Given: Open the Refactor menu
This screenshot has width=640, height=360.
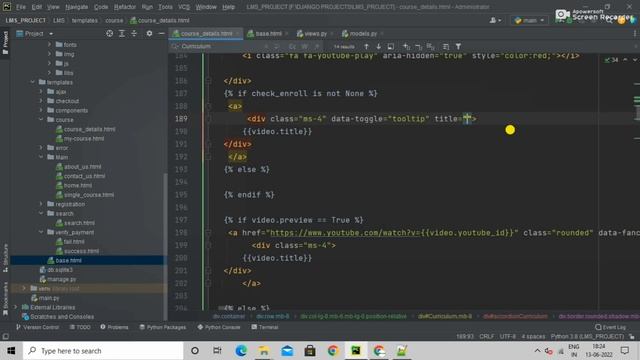Looking at the screenshot, I should tap(124, 7).
